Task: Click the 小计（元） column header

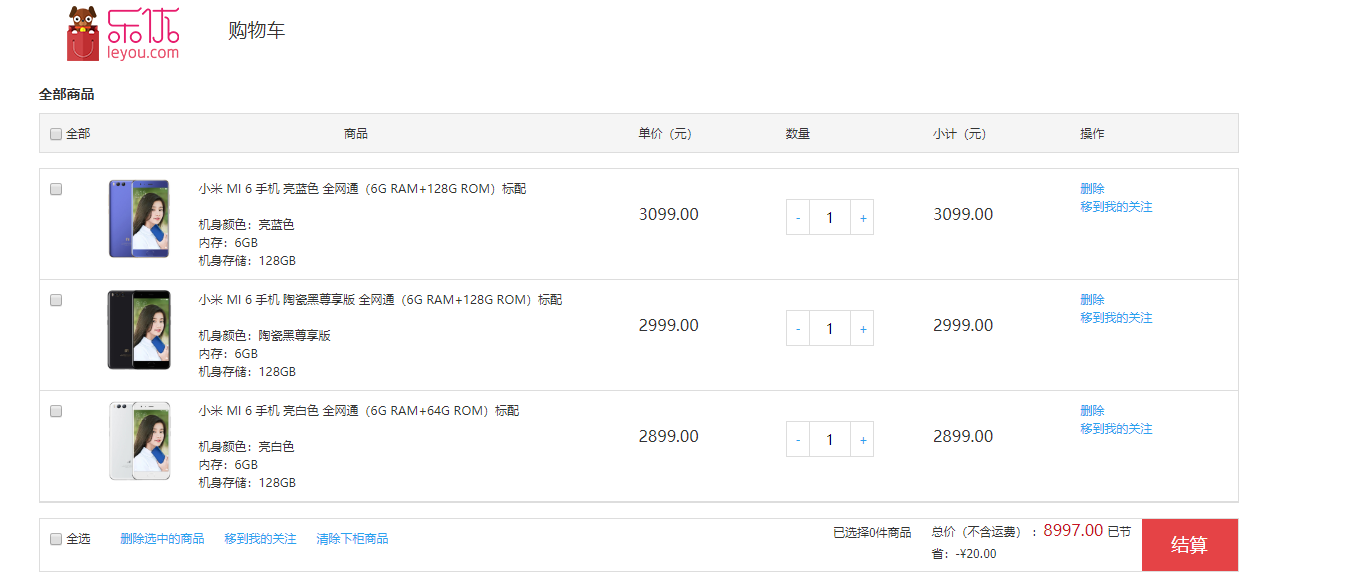Action: point(959,134)
